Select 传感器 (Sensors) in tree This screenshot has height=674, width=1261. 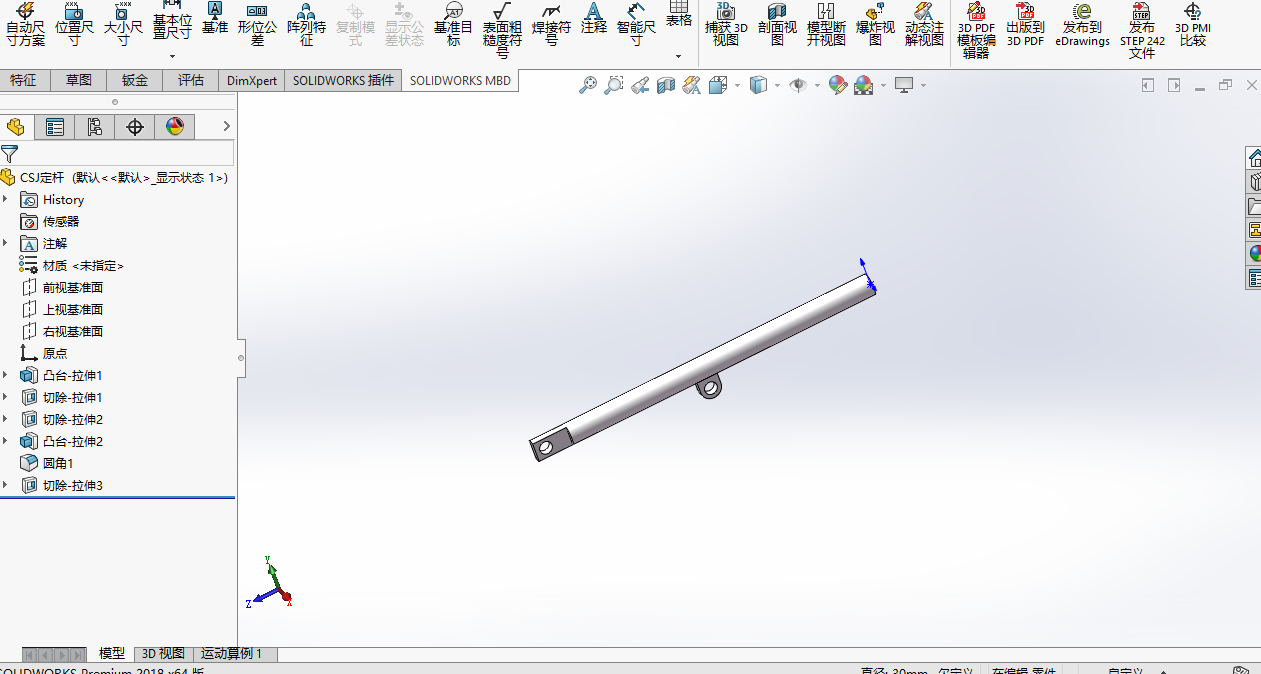[x=61, y=221]
